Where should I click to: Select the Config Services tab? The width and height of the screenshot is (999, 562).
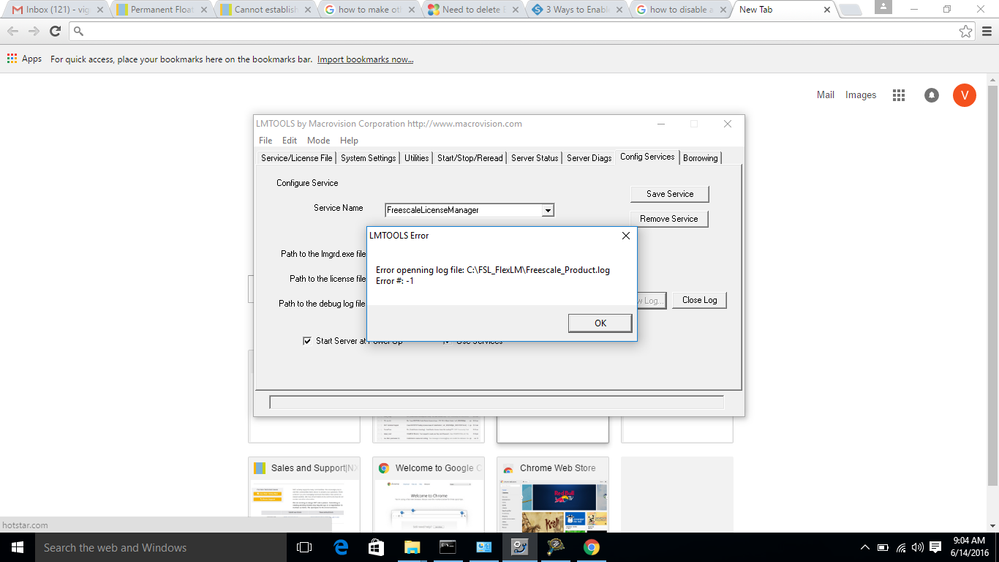click(x=647, y=157)
